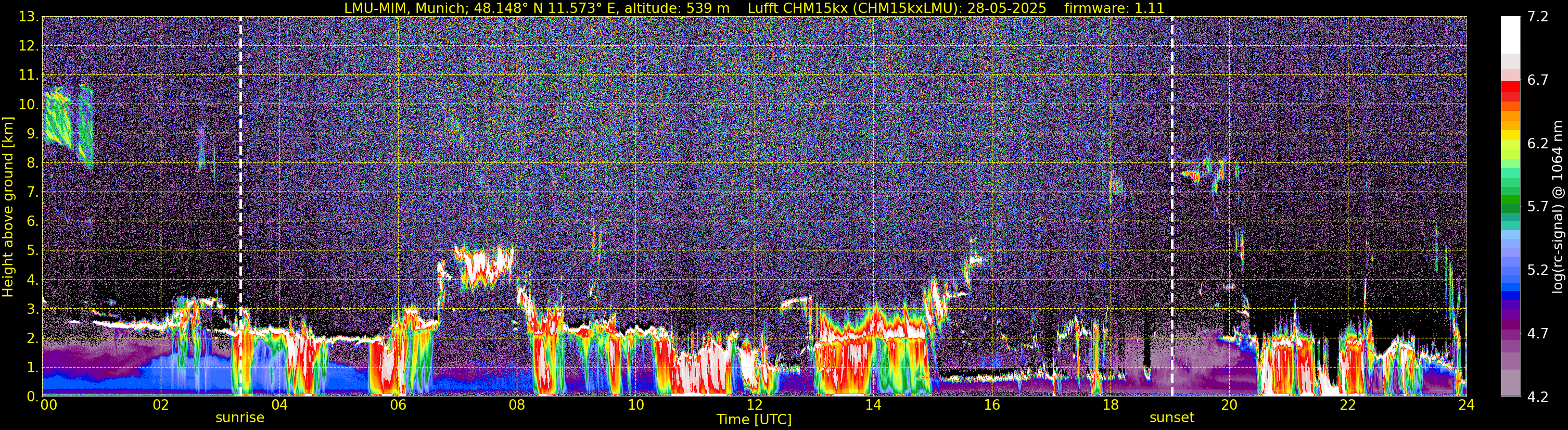1568x430 pixels.
Task: Click the sunset label under the time axis
Action: (1172, 418)
